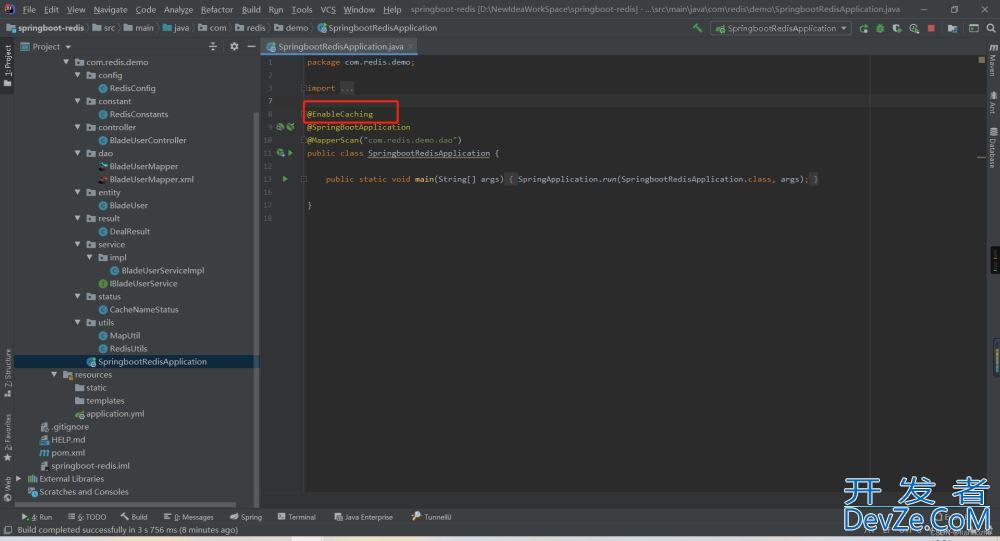
Task: Open the Build tool window at the bottom
Action: 134,517
